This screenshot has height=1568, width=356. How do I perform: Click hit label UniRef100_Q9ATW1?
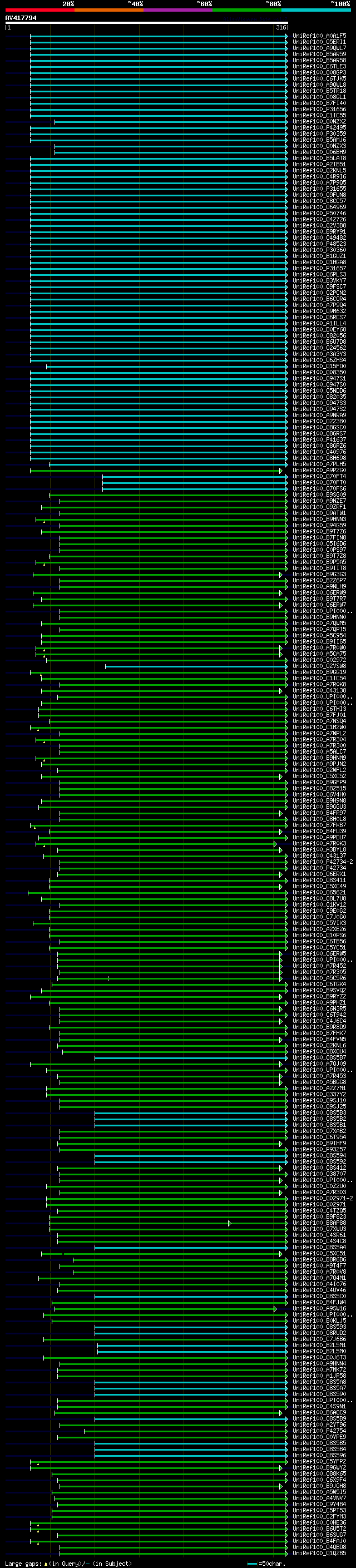[x=319, y=513]
